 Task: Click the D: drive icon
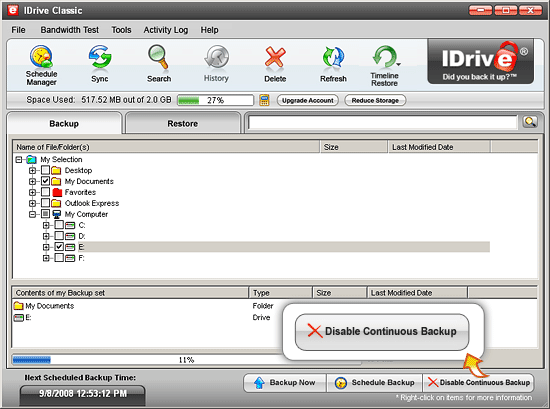point(70,236)
